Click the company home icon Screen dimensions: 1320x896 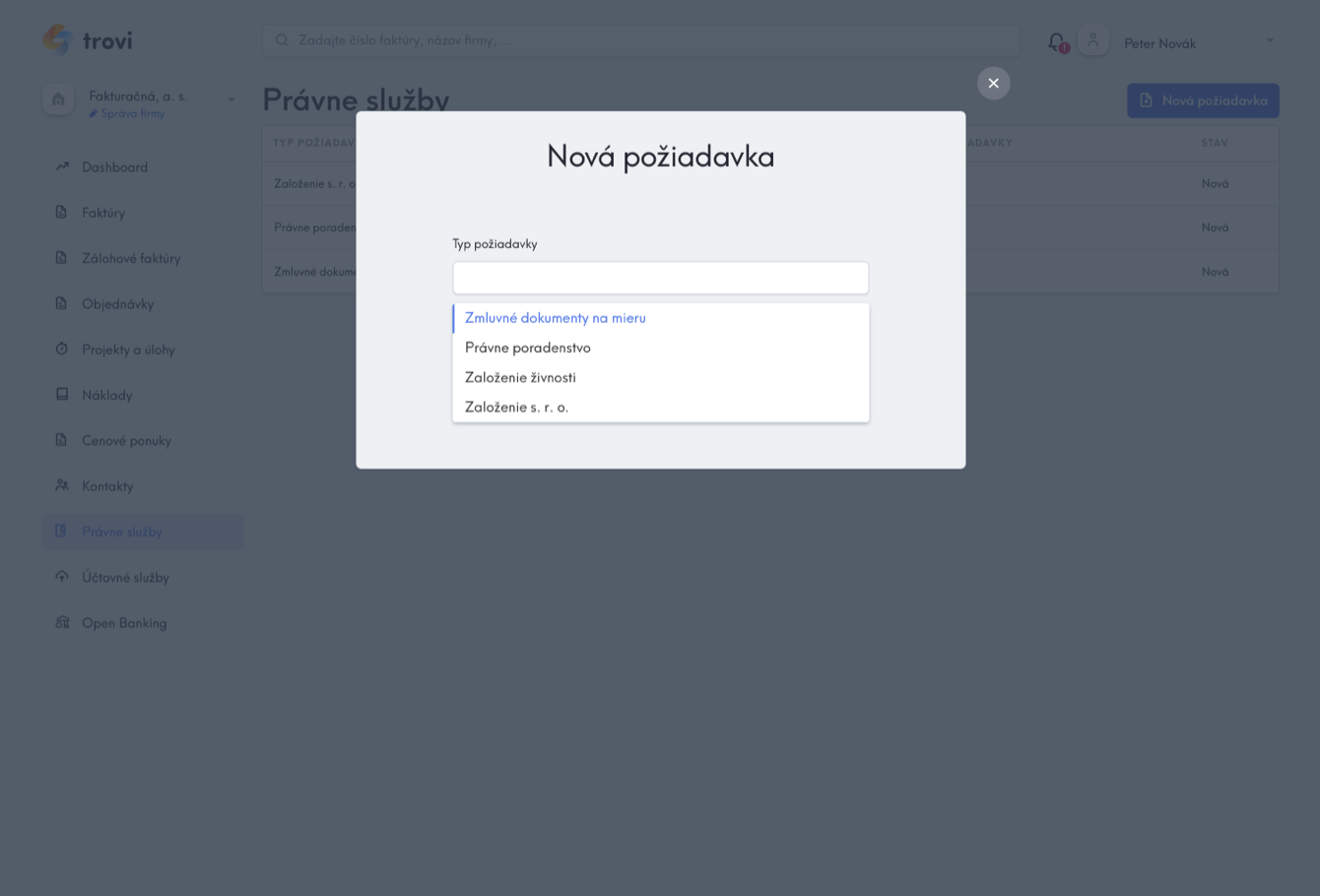(58, 99)
